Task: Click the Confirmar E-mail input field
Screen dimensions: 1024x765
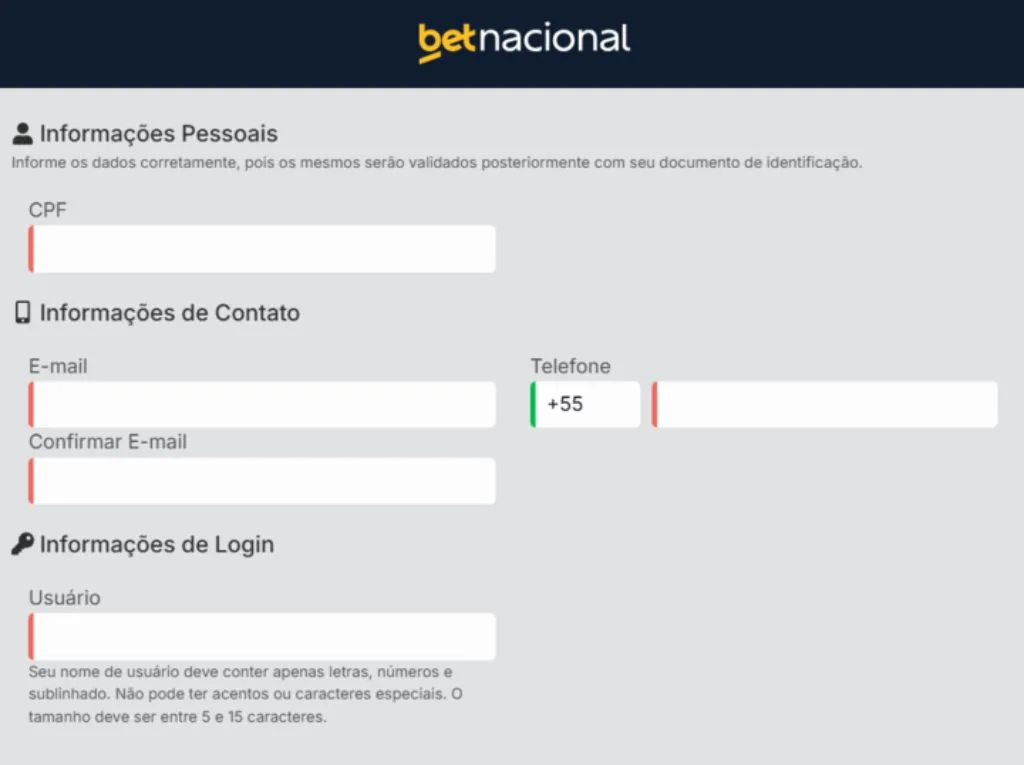Action: 260,480
